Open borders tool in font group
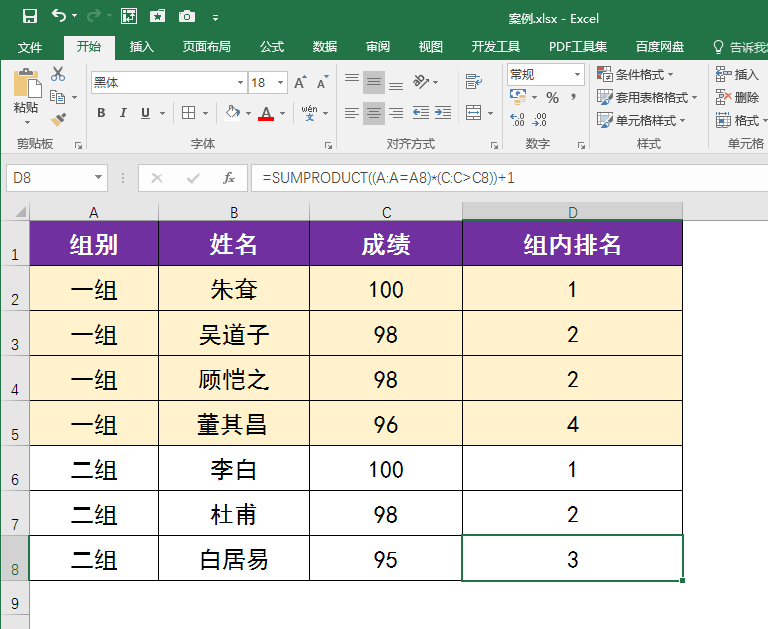The width and height of the screenshot is (768, 629). point(189,113)
